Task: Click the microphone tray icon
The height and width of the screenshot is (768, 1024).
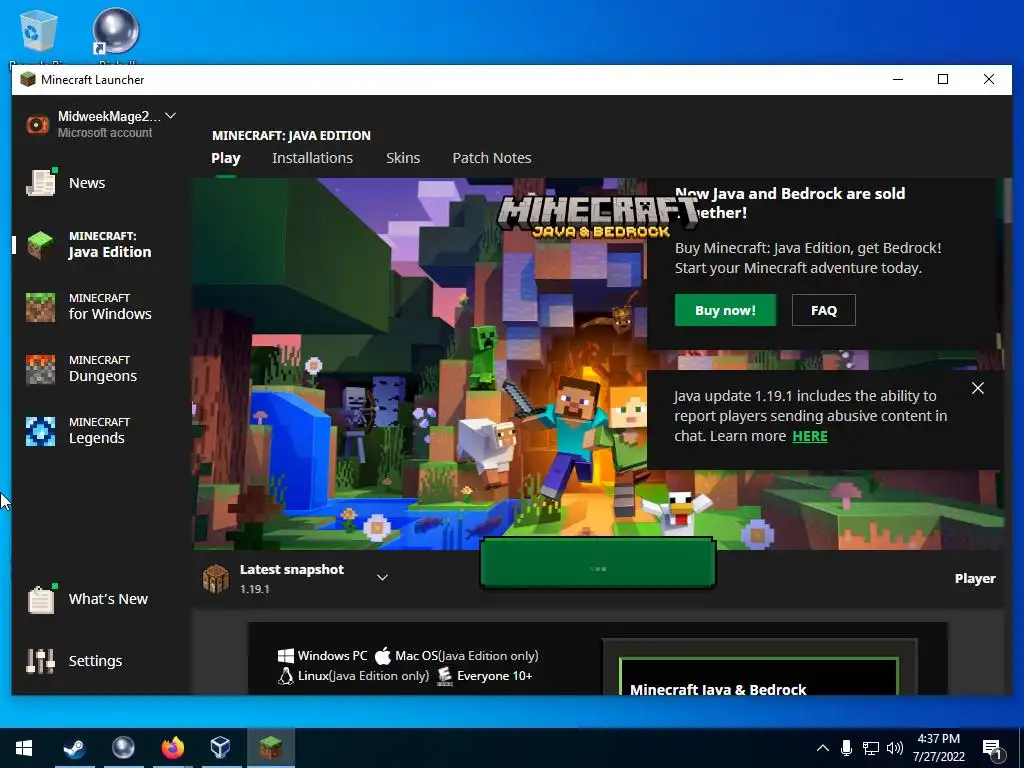Action: (846, 748)
